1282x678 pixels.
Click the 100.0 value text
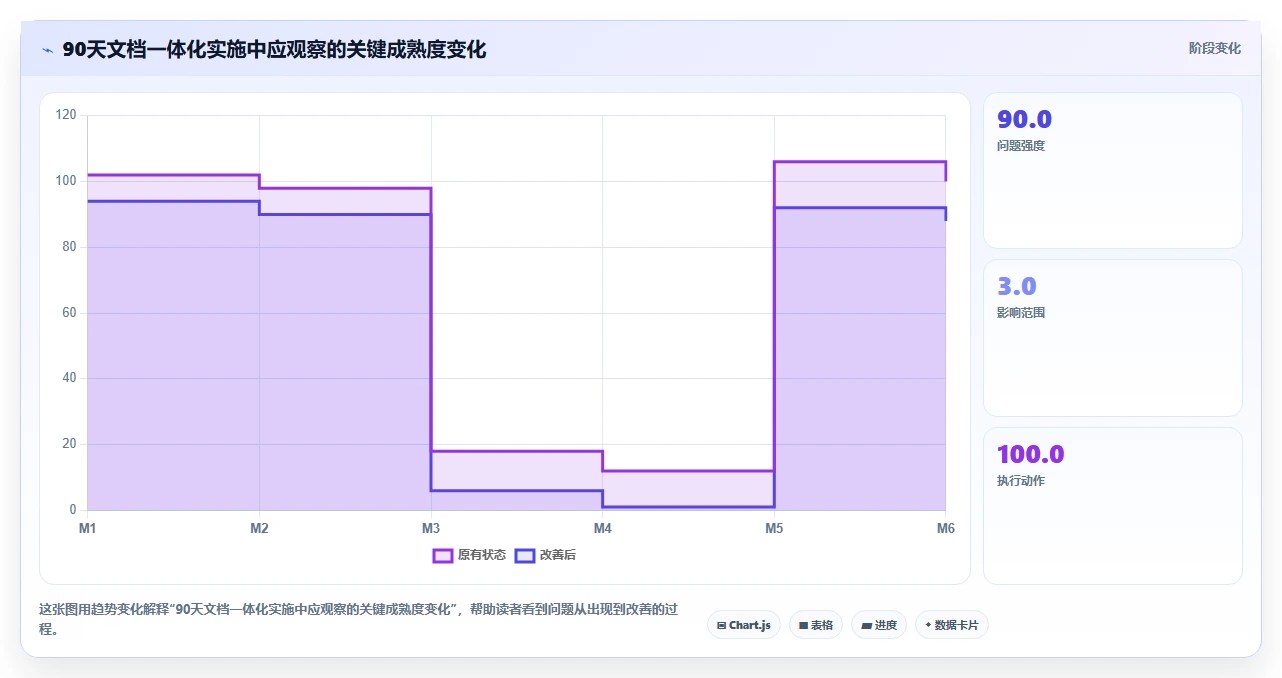tap(1031, 455)
